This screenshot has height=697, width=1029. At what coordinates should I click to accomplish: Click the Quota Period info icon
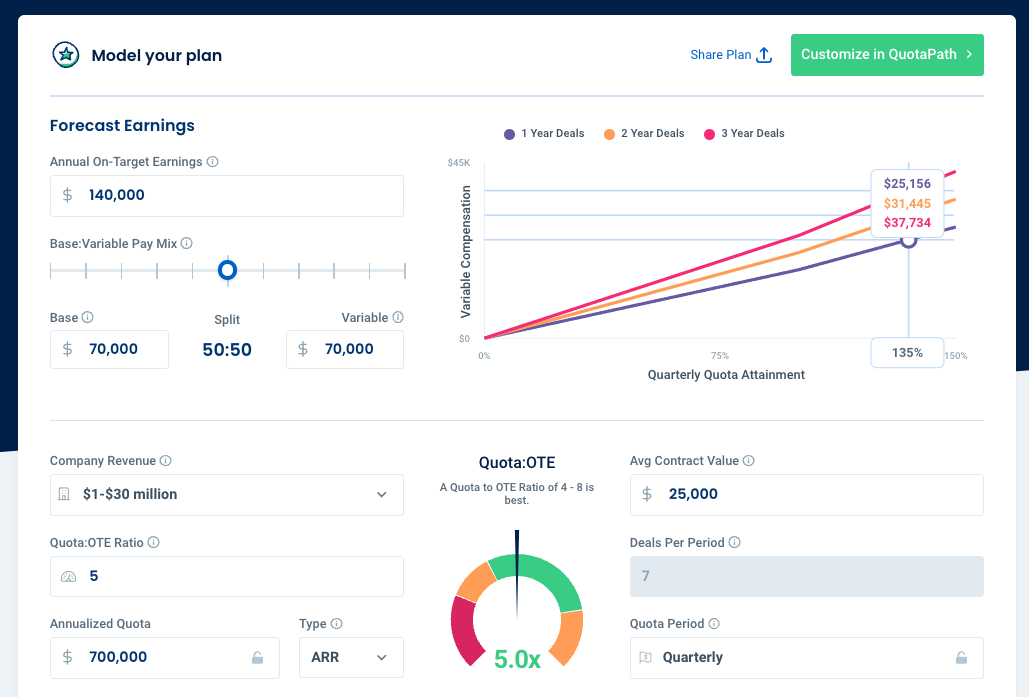(x=714, y=623)
